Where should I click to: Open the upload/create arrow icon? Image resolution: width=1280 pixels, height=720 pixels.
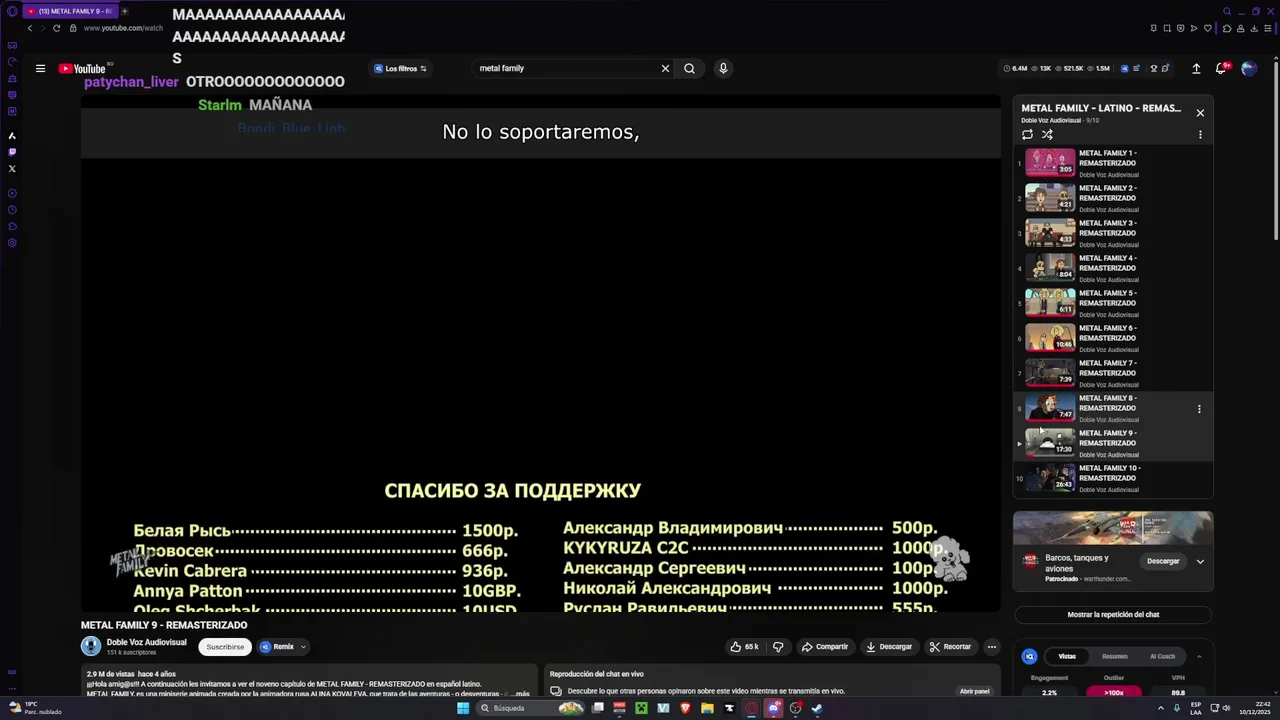pos(1196,68)
